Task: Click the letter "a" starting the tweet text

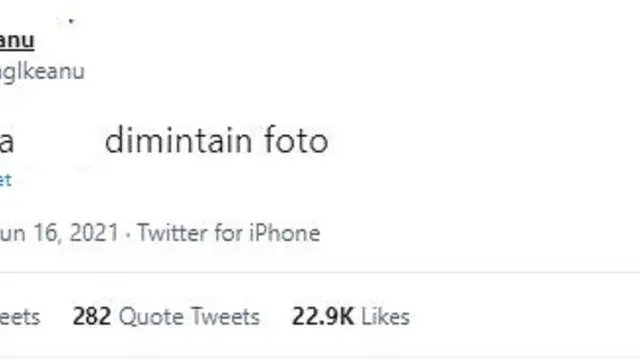Action: [7, 143]
